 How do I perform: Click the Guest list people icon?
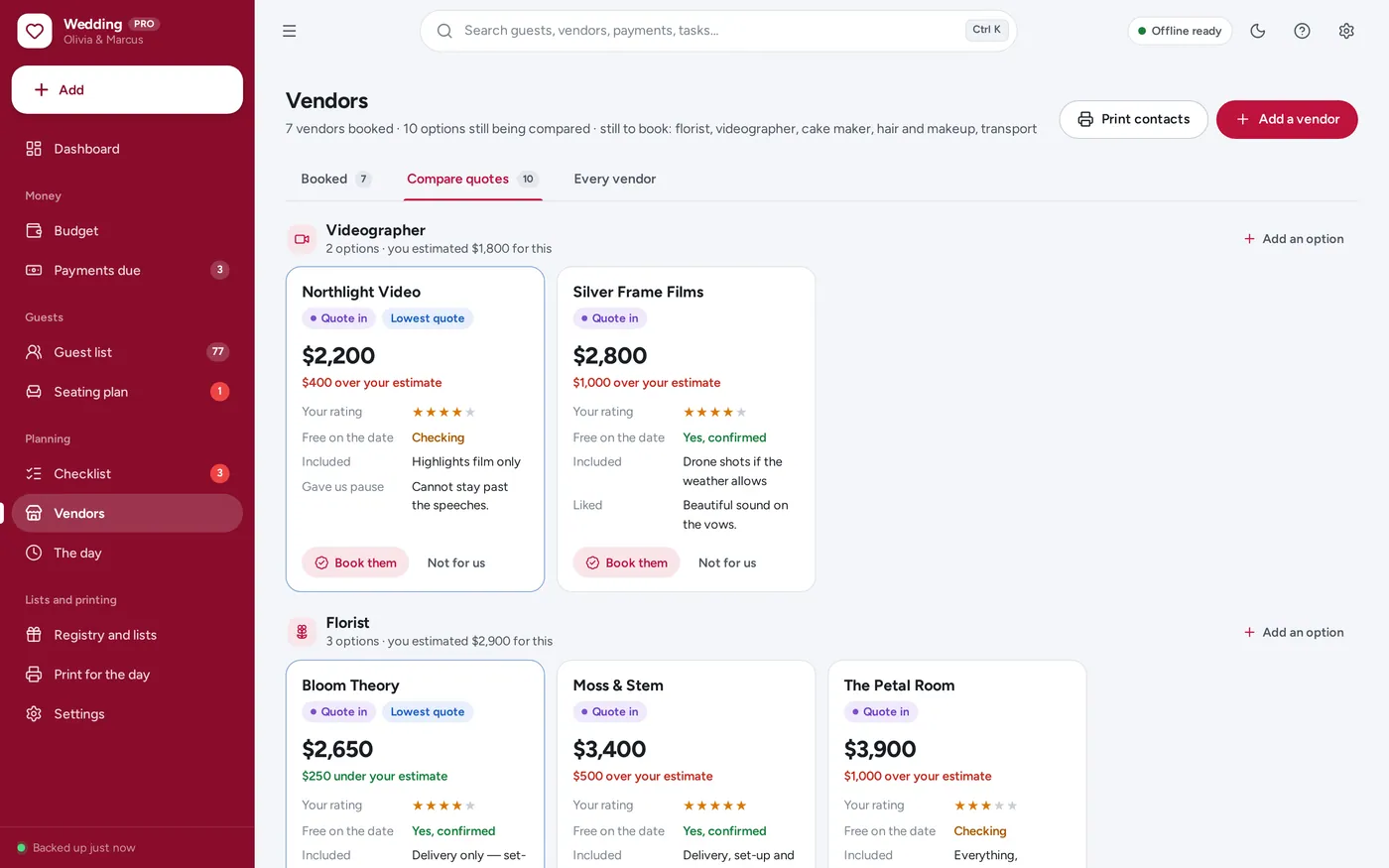(34, 352)
